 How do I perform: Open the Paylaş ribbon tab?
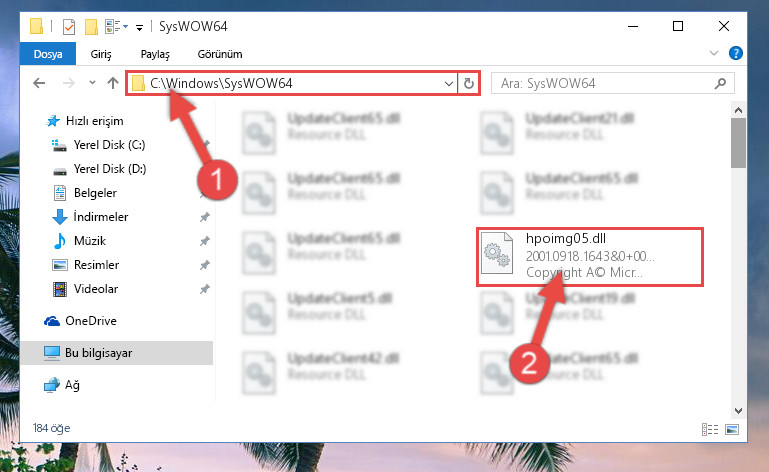[x=155, y=54]
